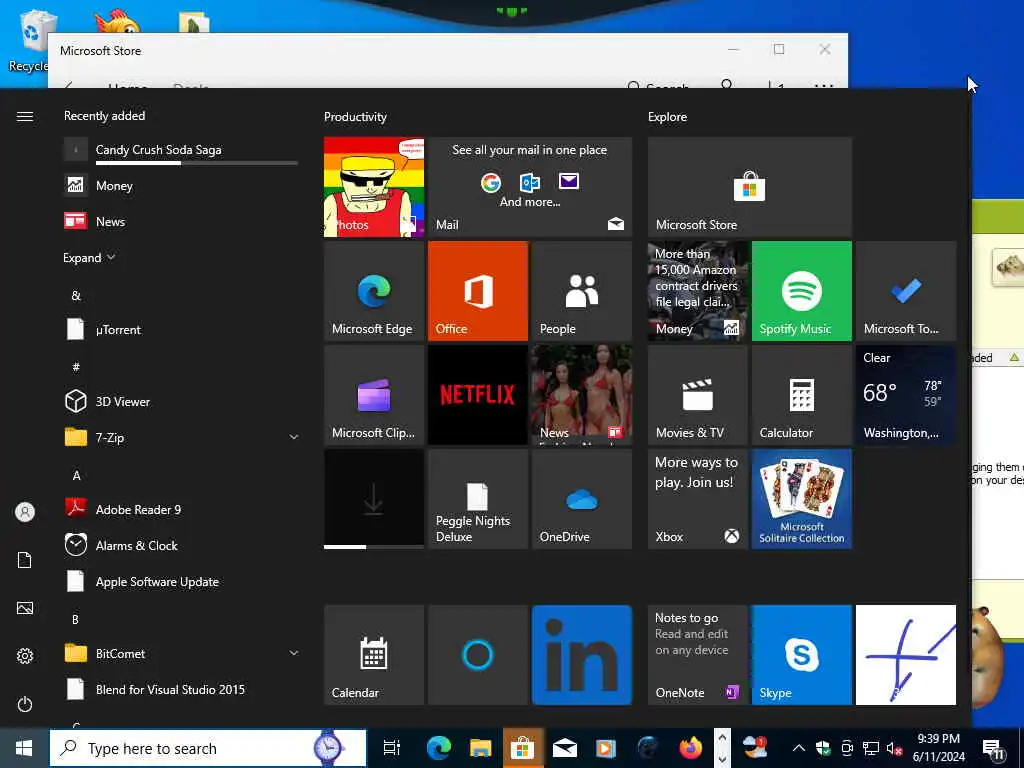Open Microsoft Edge tile
The height and width of the screenshot is (768, 1024).
[x=374, y=291]
